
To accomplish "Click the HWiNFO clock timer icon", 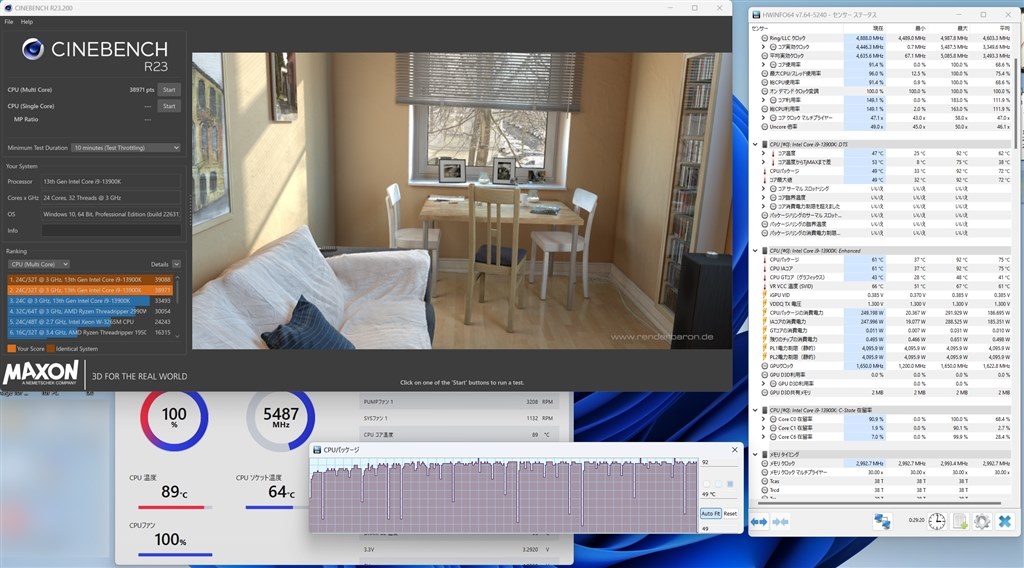I will 936,521.
